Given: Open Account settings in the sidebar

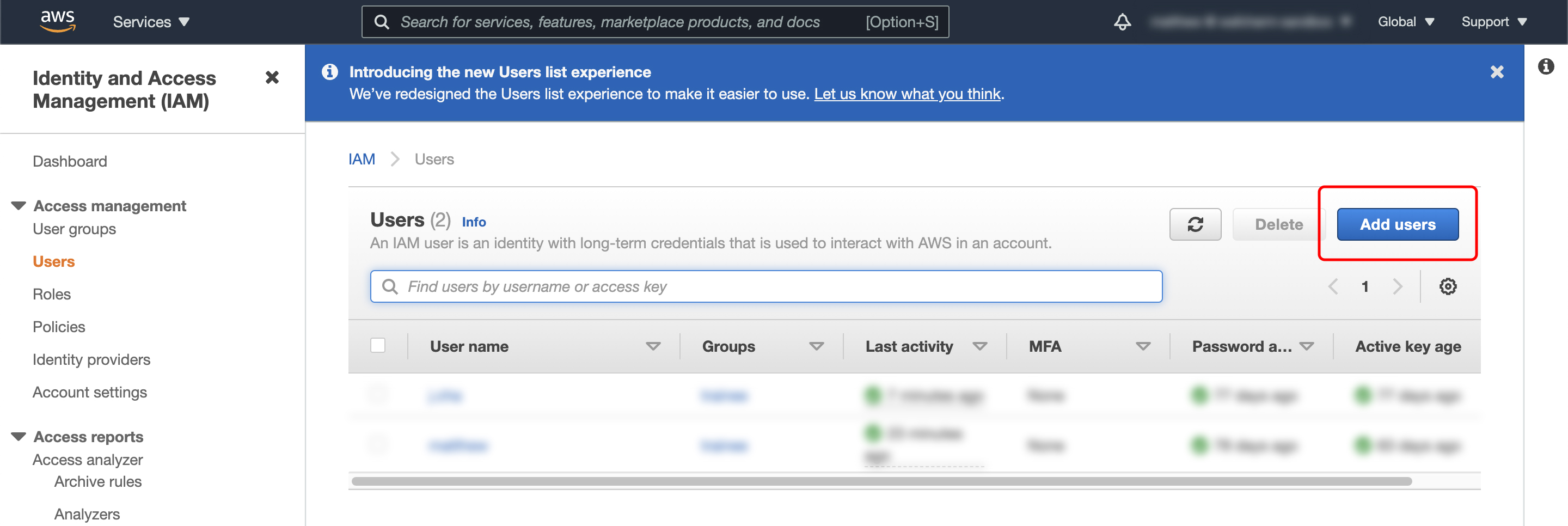Looking at the screenshot, I should [89, 392].
